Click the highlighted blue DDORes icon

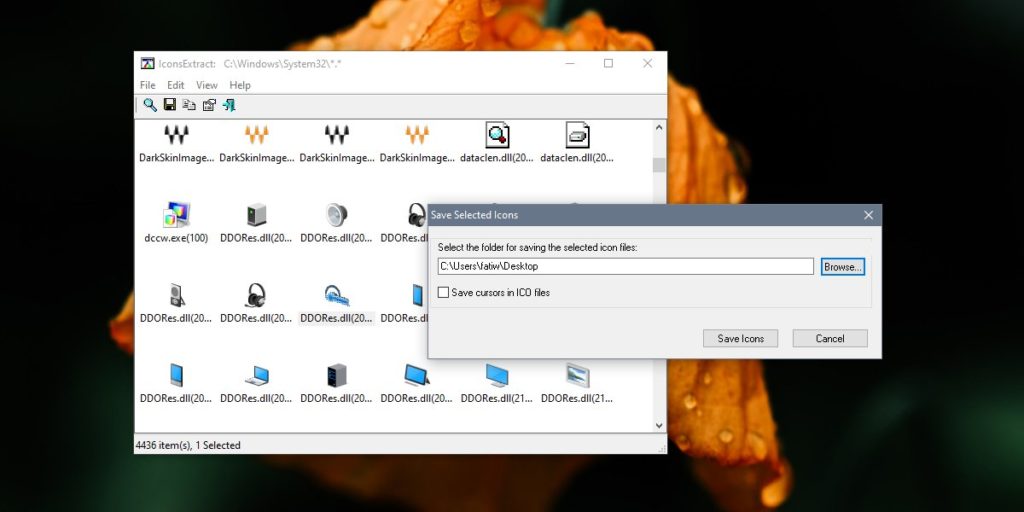click(336, 295)
